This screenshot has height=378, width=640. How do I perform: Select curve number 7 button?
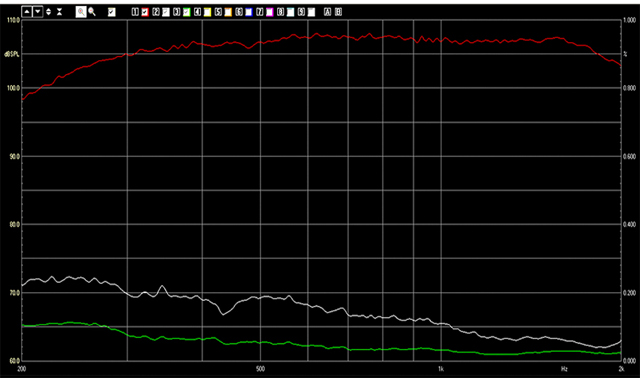tap(260, 12)
